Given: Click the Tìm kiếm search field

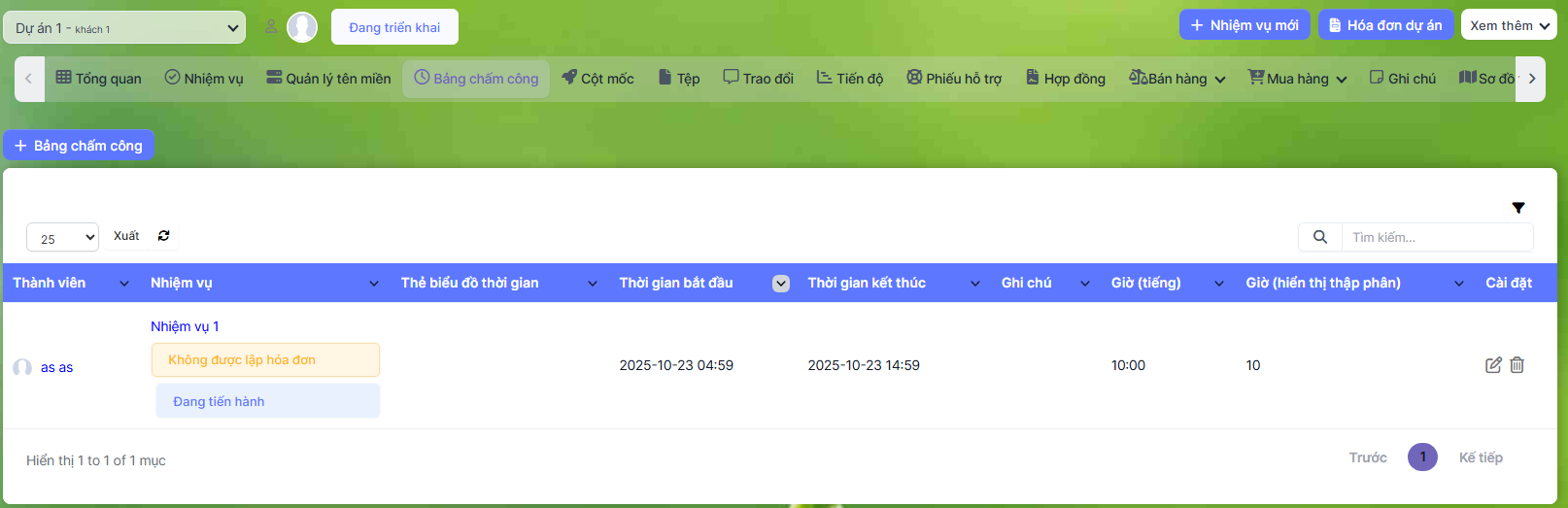Looking at the screenshot, I should tap(1436, 237).
